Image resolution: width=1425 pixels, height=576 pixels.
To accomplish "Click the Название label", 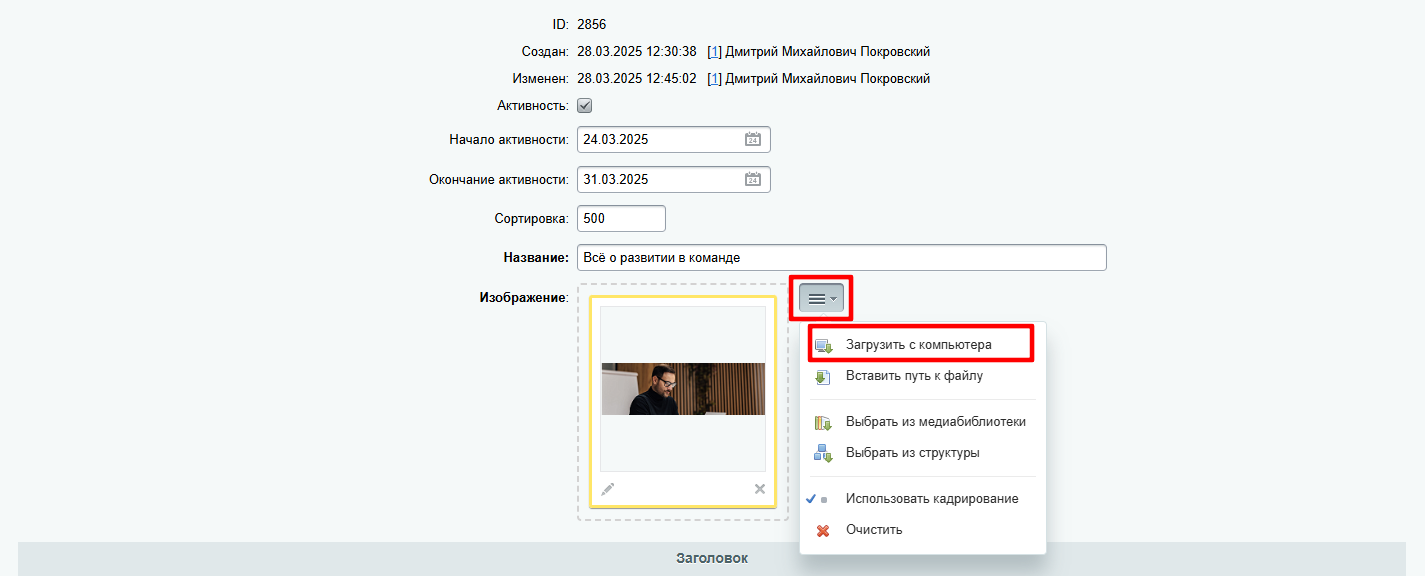I will 536,258.
